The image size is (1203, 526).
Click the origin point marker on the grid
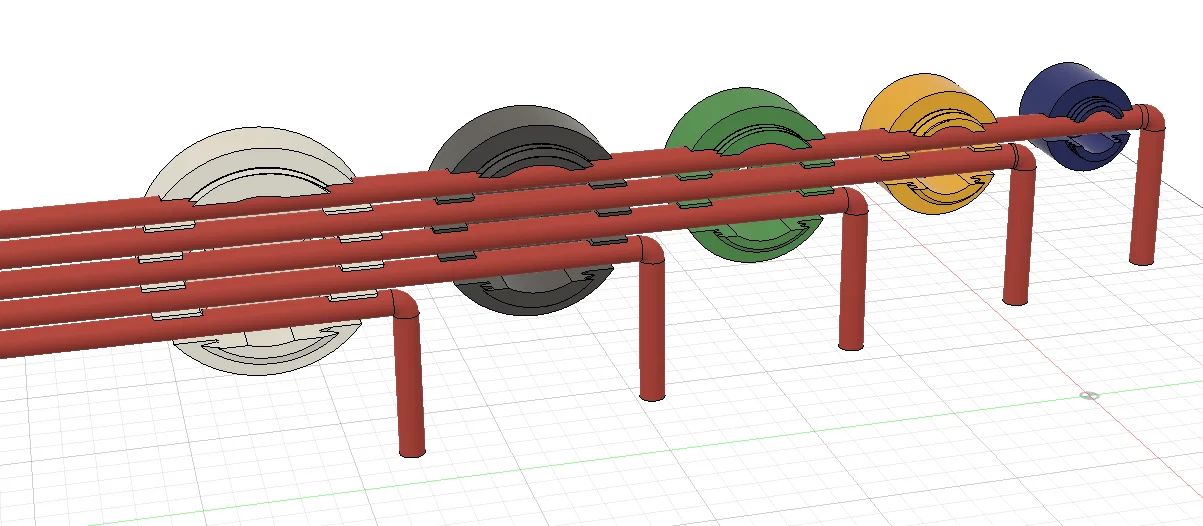[1090, 395]
